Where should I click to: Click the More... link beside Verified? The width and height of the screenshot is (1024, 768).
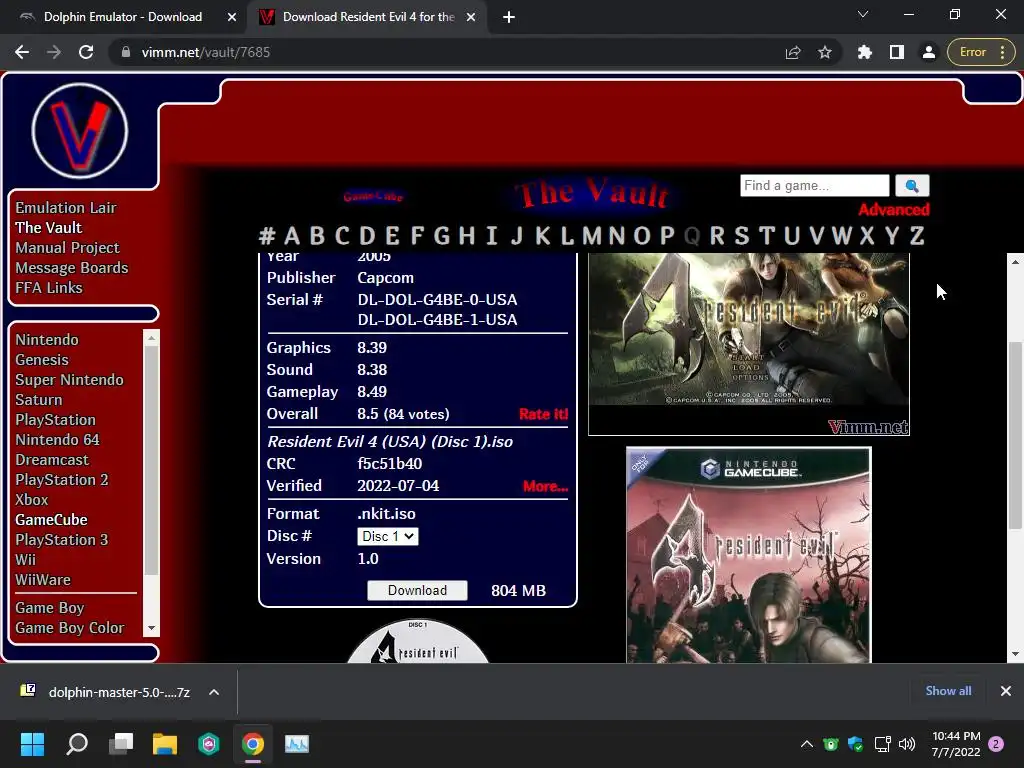[545, 486]
